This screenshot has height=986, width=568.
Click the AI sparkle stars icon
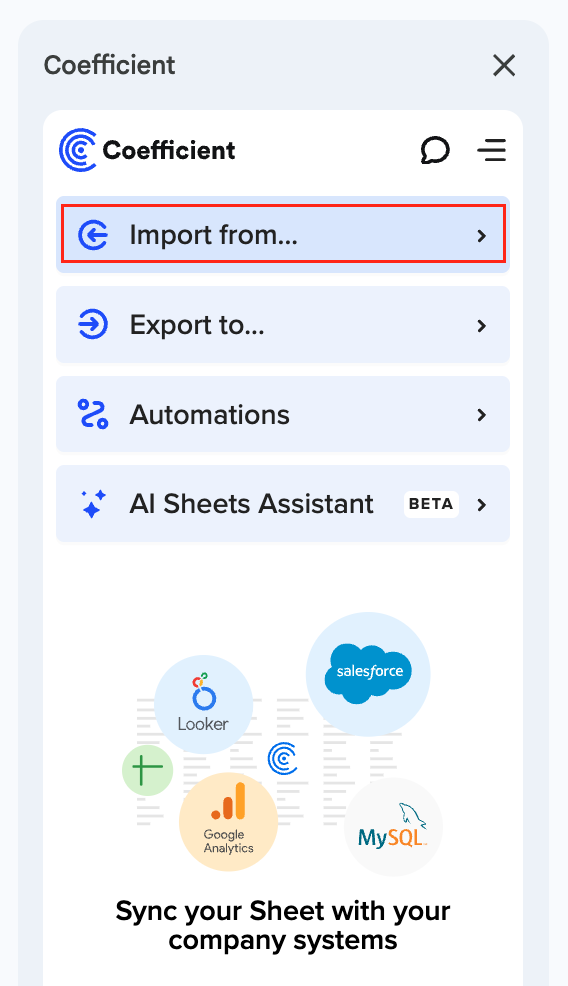(93, 504)
